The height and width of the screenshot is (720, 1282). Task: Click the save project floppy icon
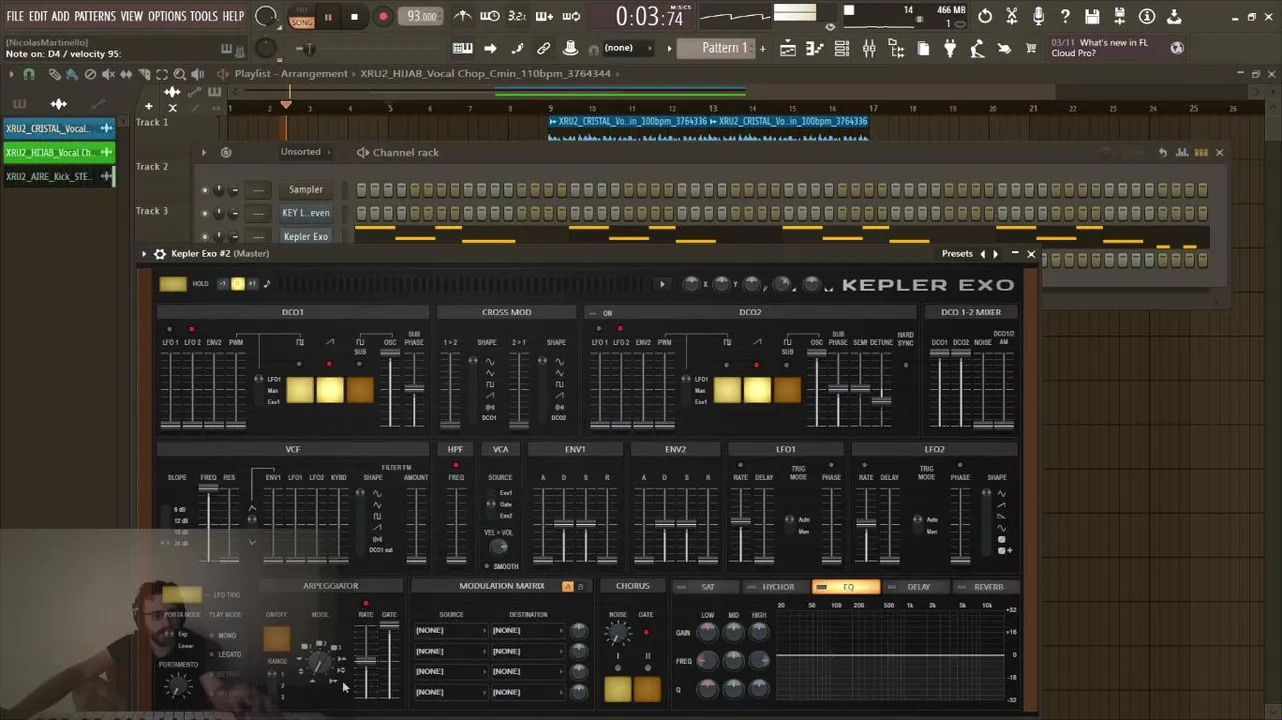1092,17
